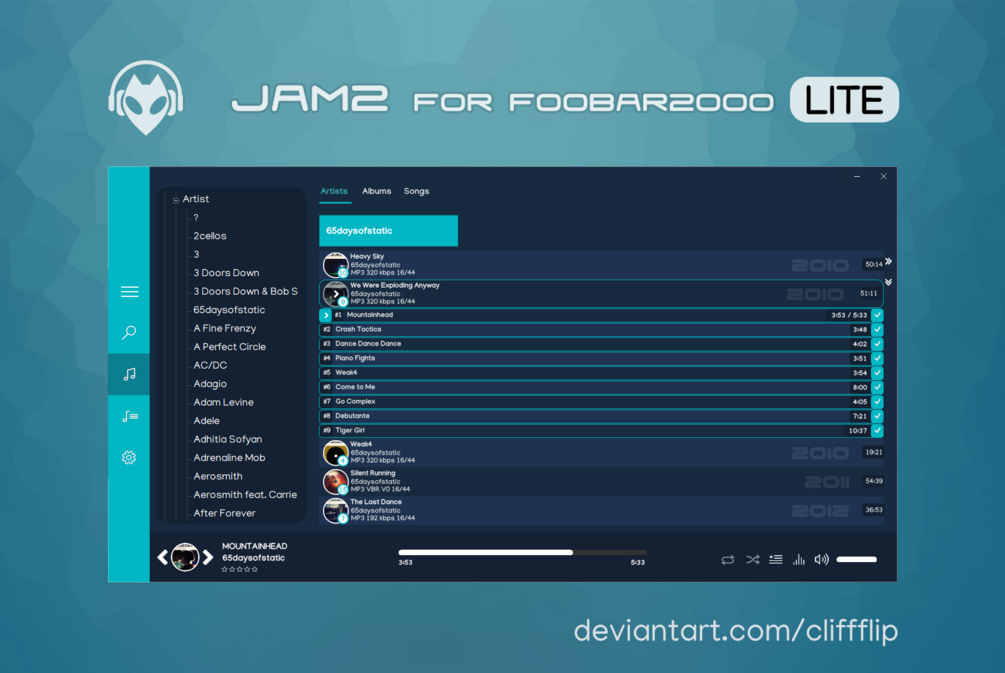1005x673 pixels.
Task: Toggle shuffle playback icon
Action: point(752,560)
